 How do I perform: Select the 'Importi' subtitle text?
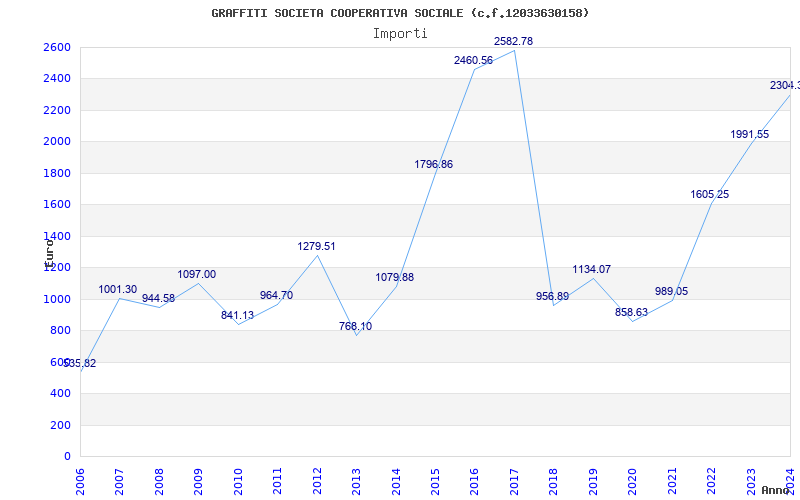(x=400, y=34)
